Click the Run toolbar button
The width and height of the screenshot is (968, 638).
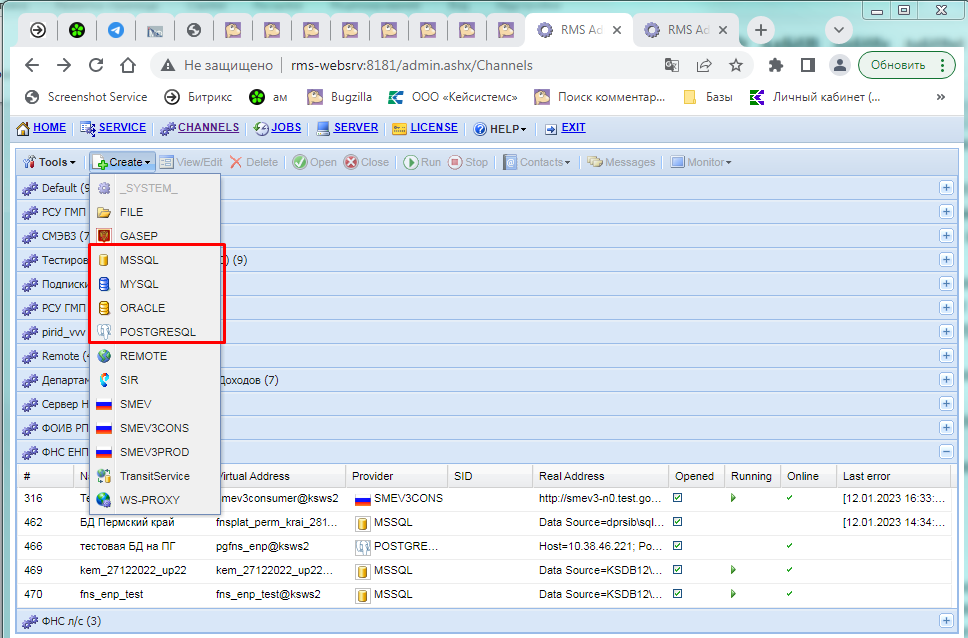tap(422, 162)
